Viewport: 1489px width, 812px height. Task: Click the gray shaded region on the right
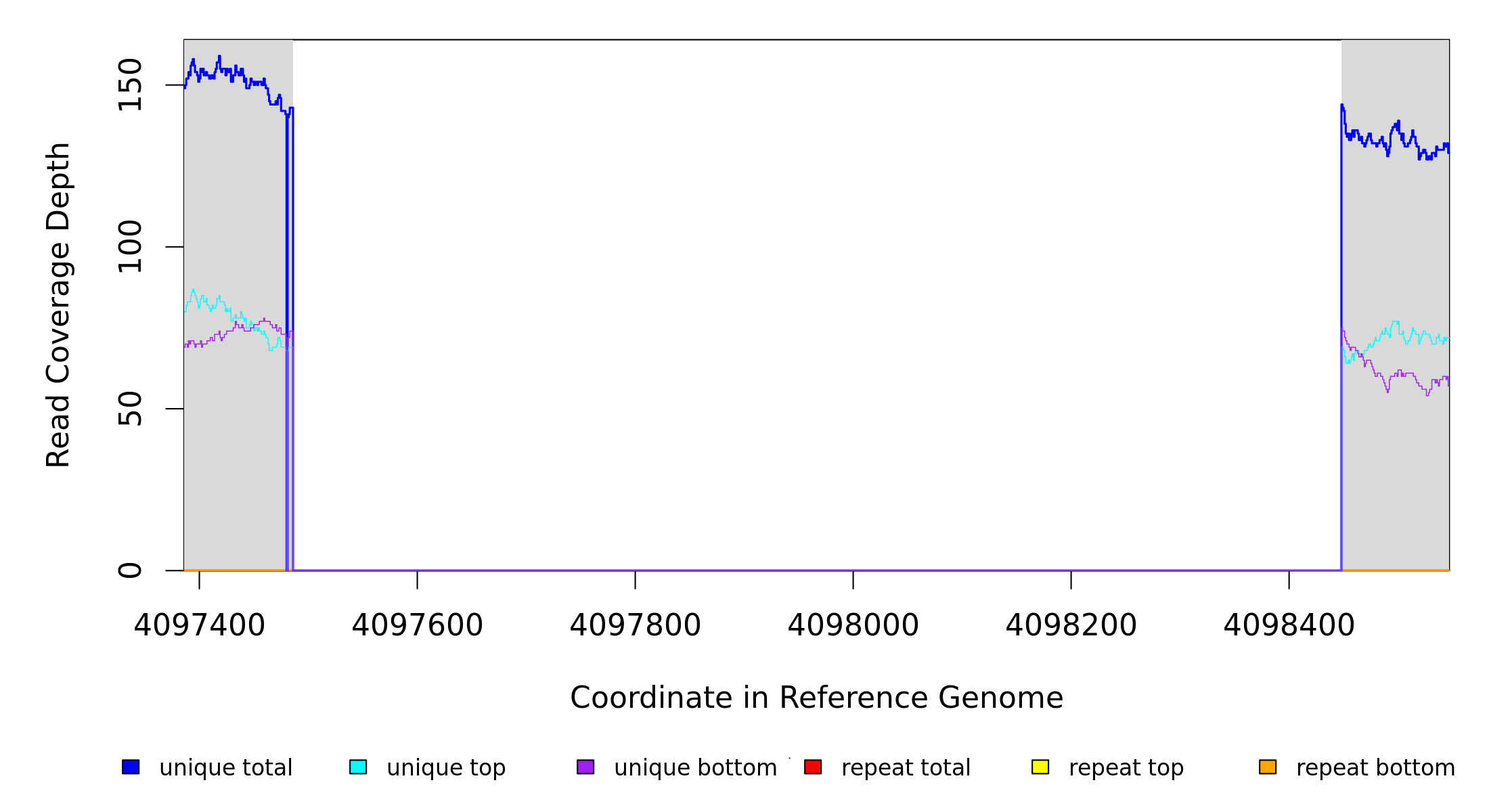1396,474
